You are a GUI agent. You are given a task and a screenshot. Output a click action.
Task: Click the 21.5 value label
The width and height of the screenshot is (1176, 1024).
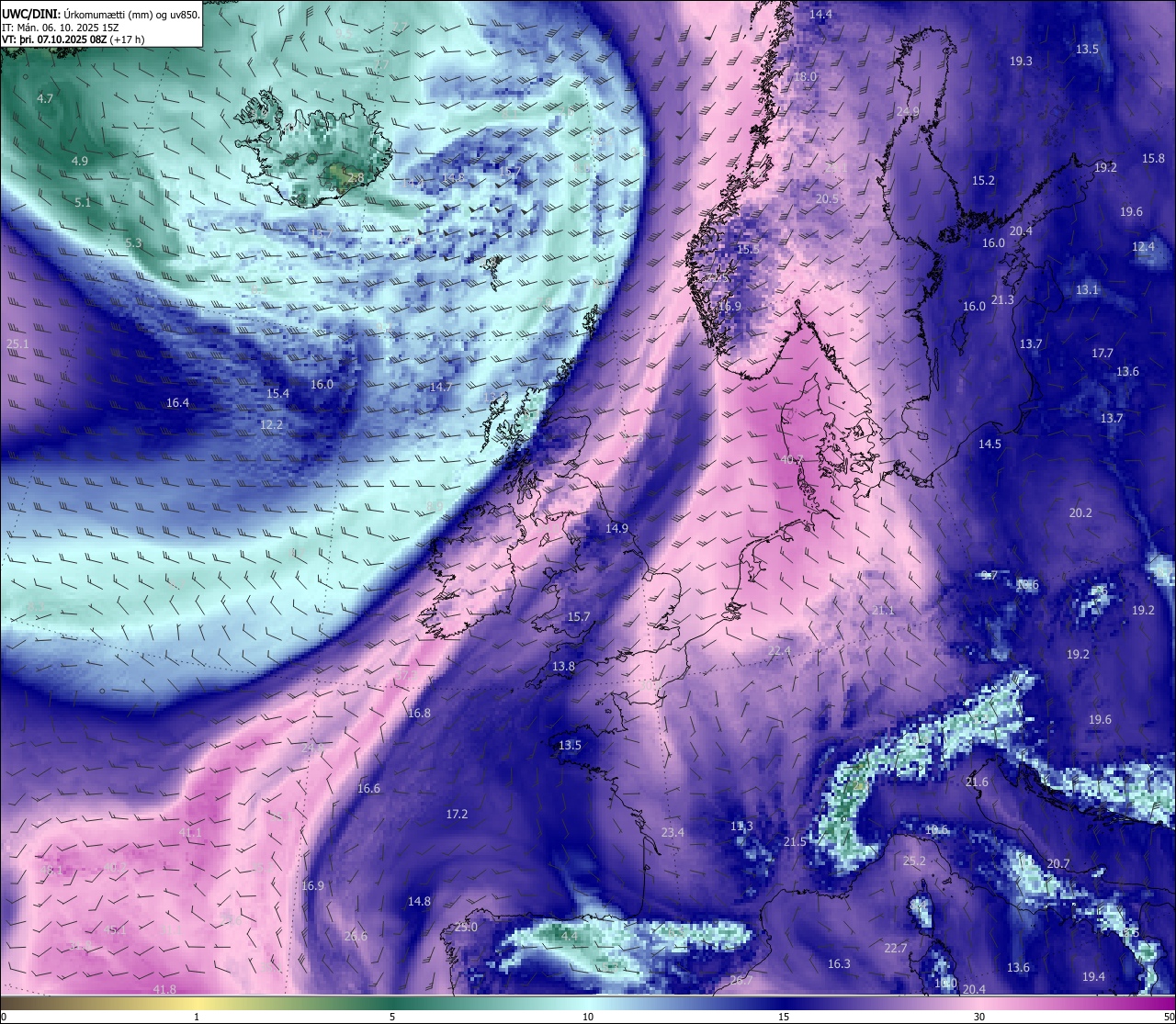(795, 841)
